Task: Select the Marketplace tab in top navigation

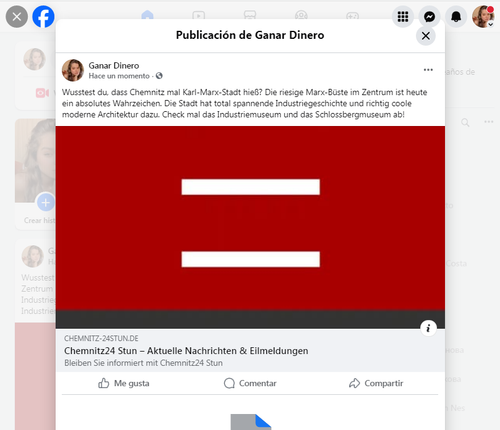Action: click(x=250, y=15)
